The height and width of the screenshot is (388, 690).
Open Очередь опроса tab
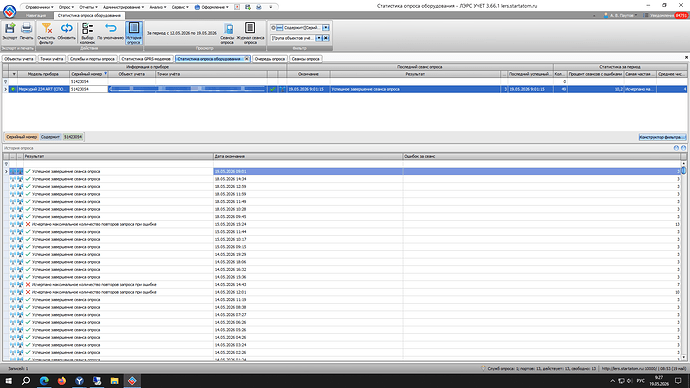270,59
